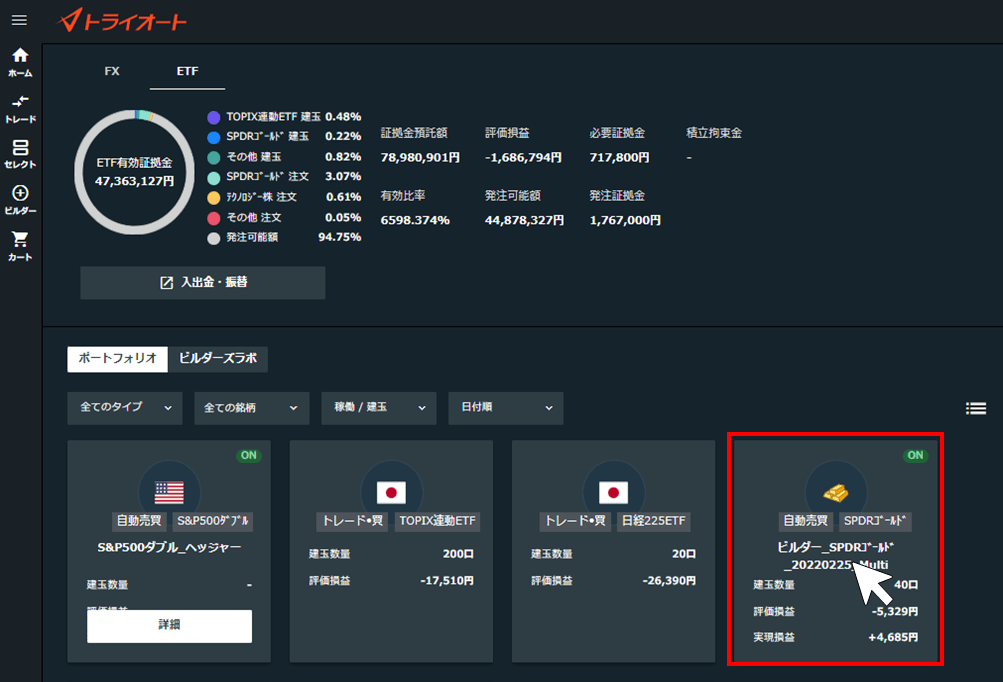The image size is (1003, 682).
Task: Click the -26,390円 評価損益 value
Action: click(x=669, y=581)
